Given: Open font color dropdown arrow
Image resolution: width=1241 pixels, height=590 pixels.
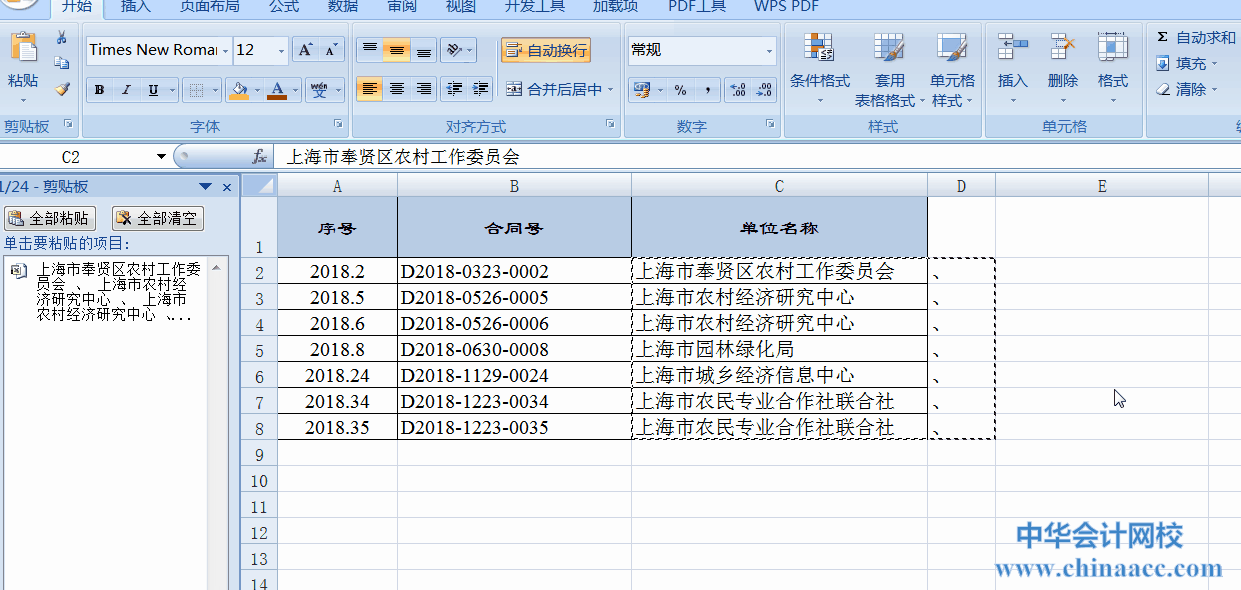Looking at the screenshot, I should point(295,90).
